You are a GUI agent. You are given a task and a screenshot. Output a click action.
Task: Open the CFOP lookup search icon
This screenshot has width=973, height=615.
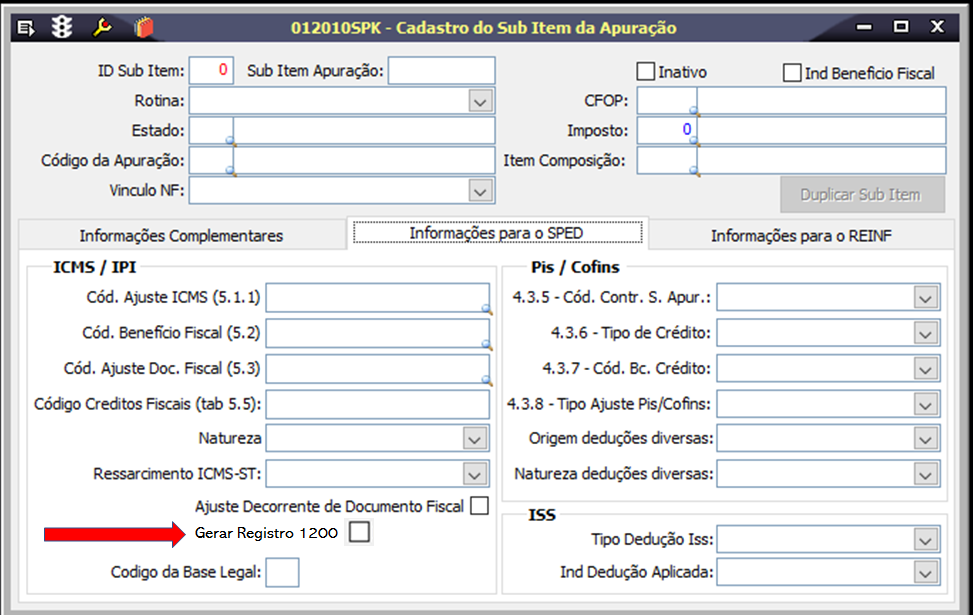(x=694, y=112)
